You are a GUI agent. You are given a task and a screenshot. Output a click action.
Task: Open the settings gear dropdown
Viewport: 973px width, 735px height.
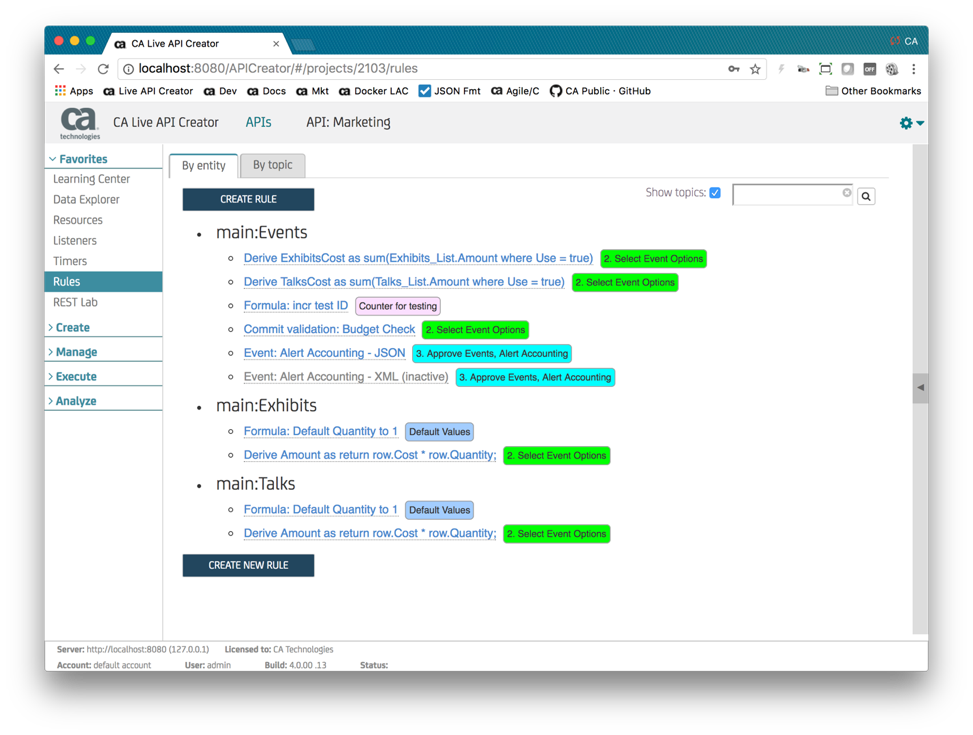[x=912, y=123]
